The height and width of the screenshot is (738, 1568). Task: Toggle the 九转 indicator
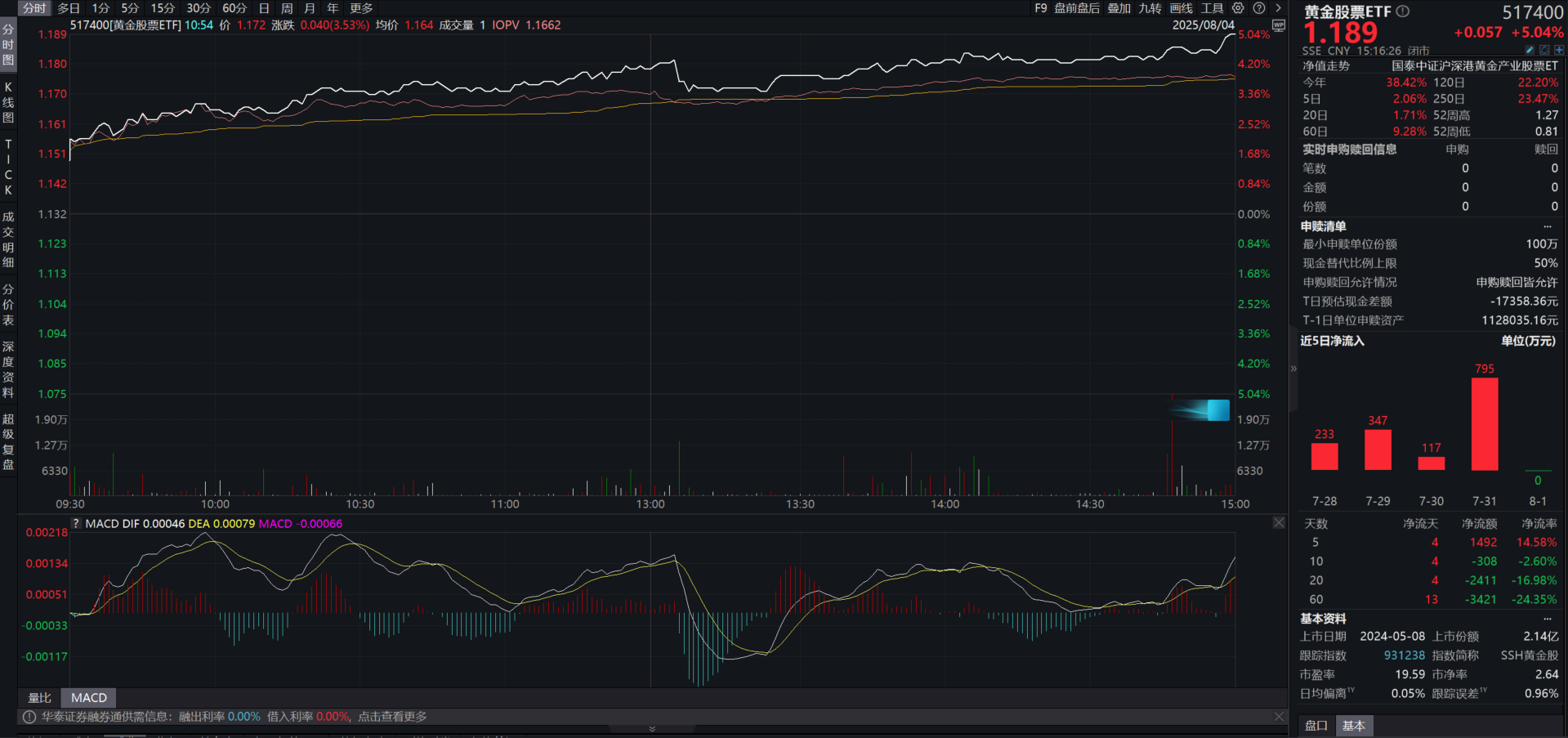coord(1149,7)
